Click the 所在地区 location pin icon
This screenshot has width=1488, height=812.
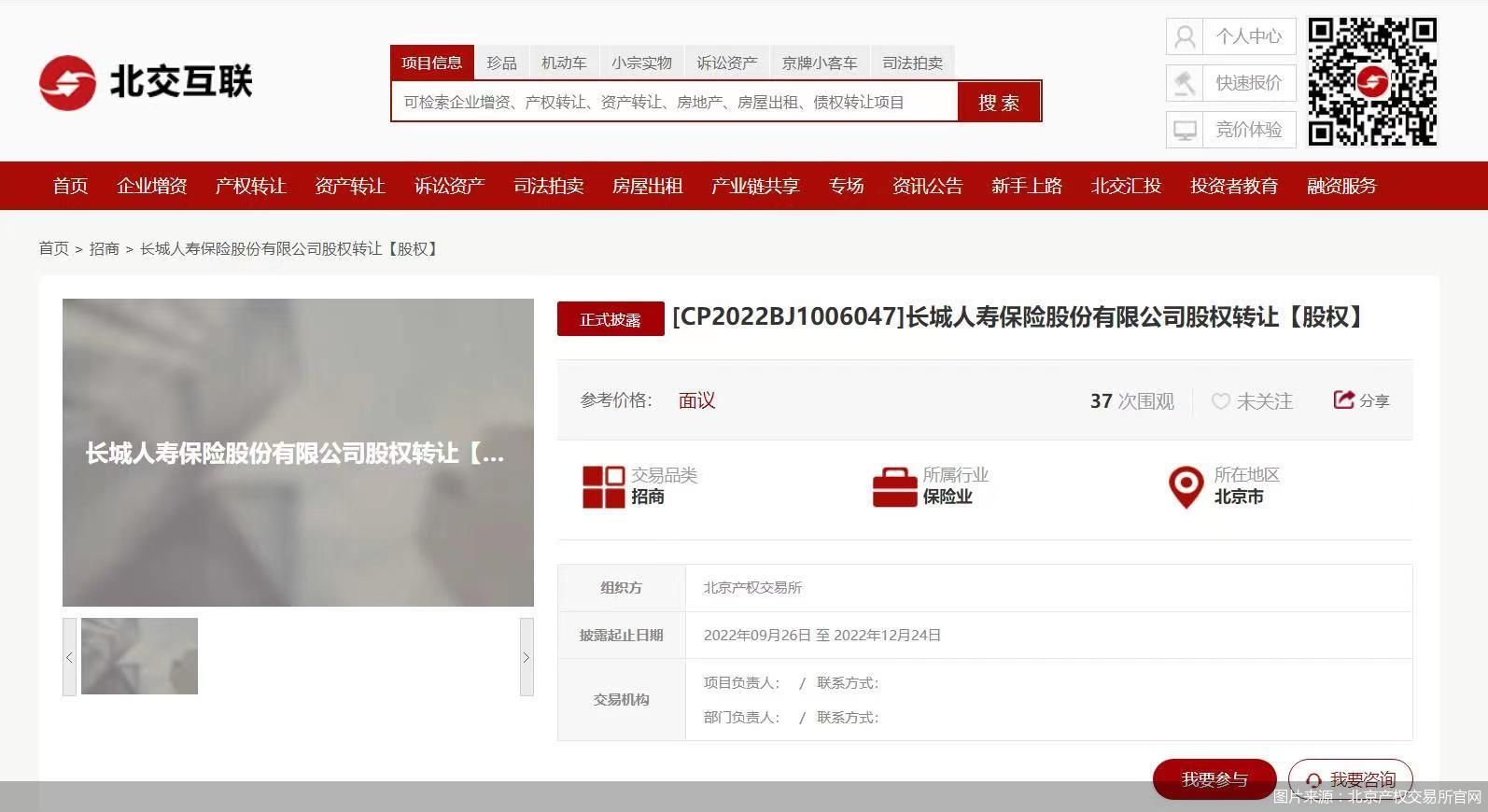click(1186, 487)
